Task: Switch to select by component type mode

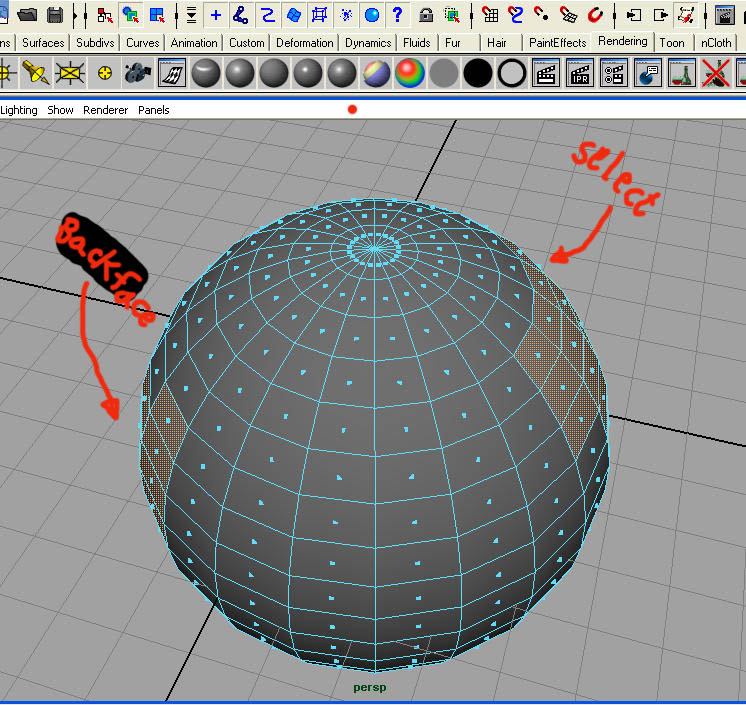Action: [x=157, y=15]
